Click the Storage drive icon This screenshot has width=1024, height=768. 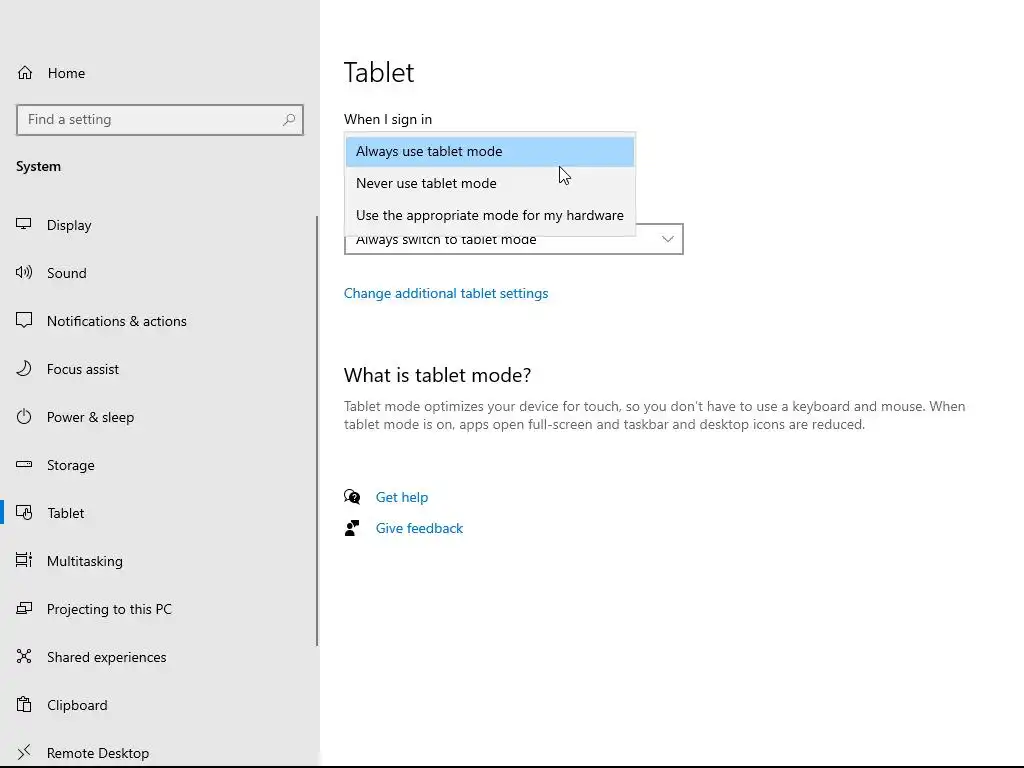[25, 465]
